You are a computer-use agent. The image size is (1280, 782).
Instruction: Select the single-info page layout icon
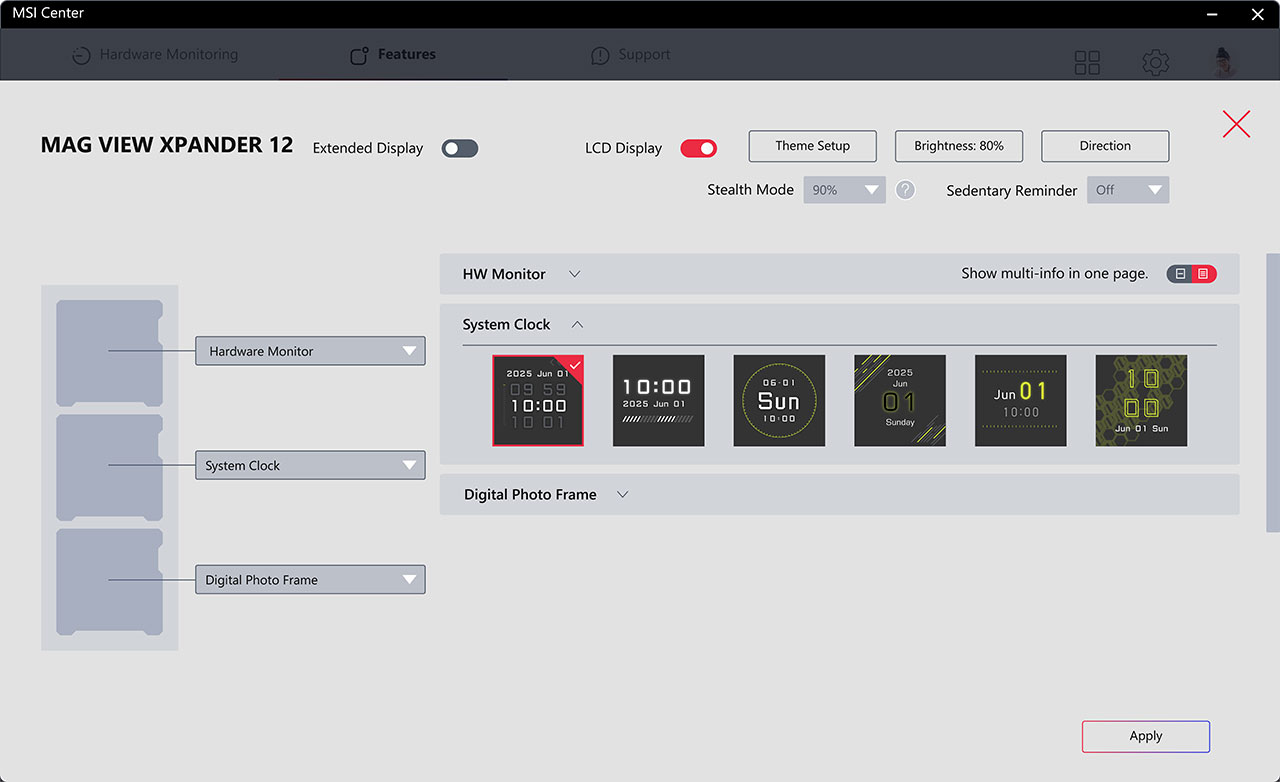(1180, 274)
